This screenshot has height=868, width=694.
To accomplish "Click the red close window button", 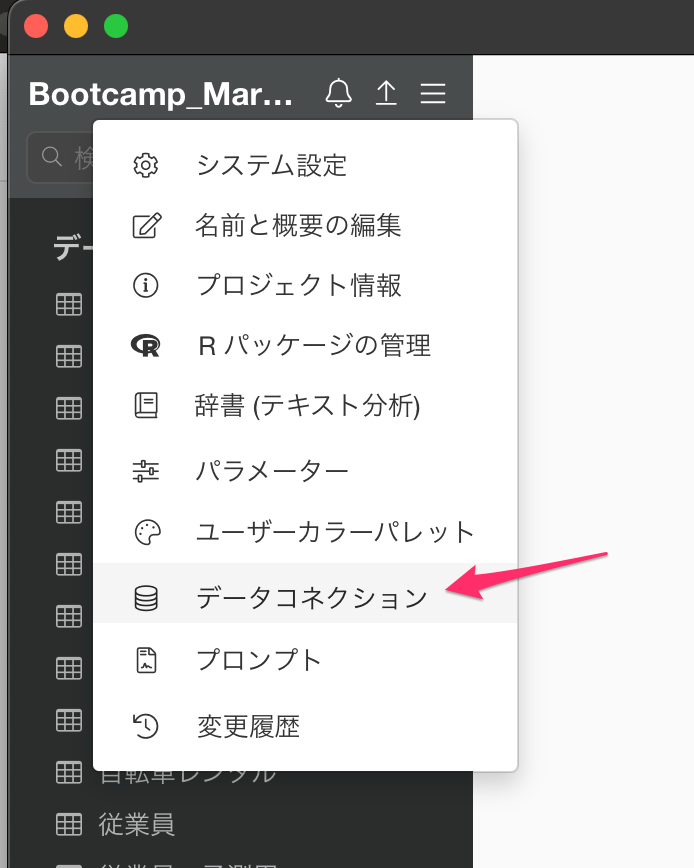I will [36, 26].
